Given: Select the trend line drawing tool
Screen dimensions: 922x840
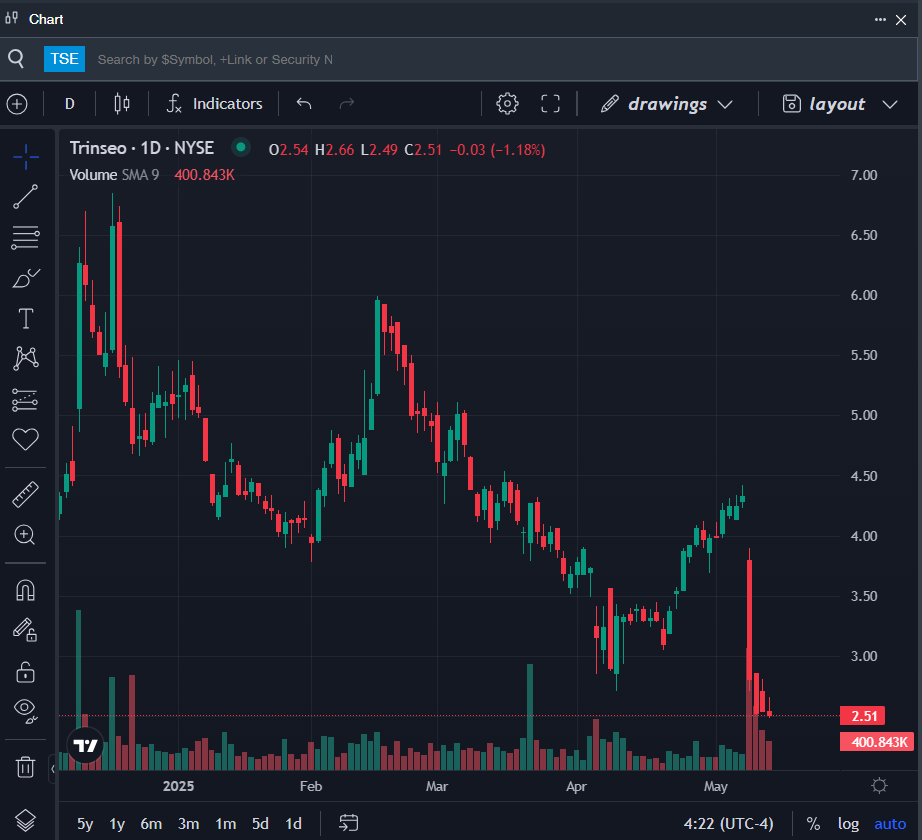Looking at the screenshot, I should (25, 197).
